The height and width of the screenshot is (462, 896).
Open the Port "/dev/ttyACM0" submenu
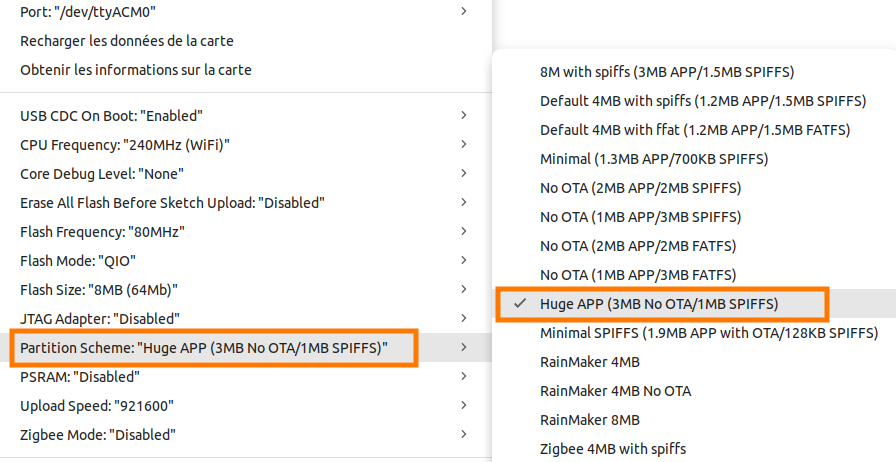(88, 12)
